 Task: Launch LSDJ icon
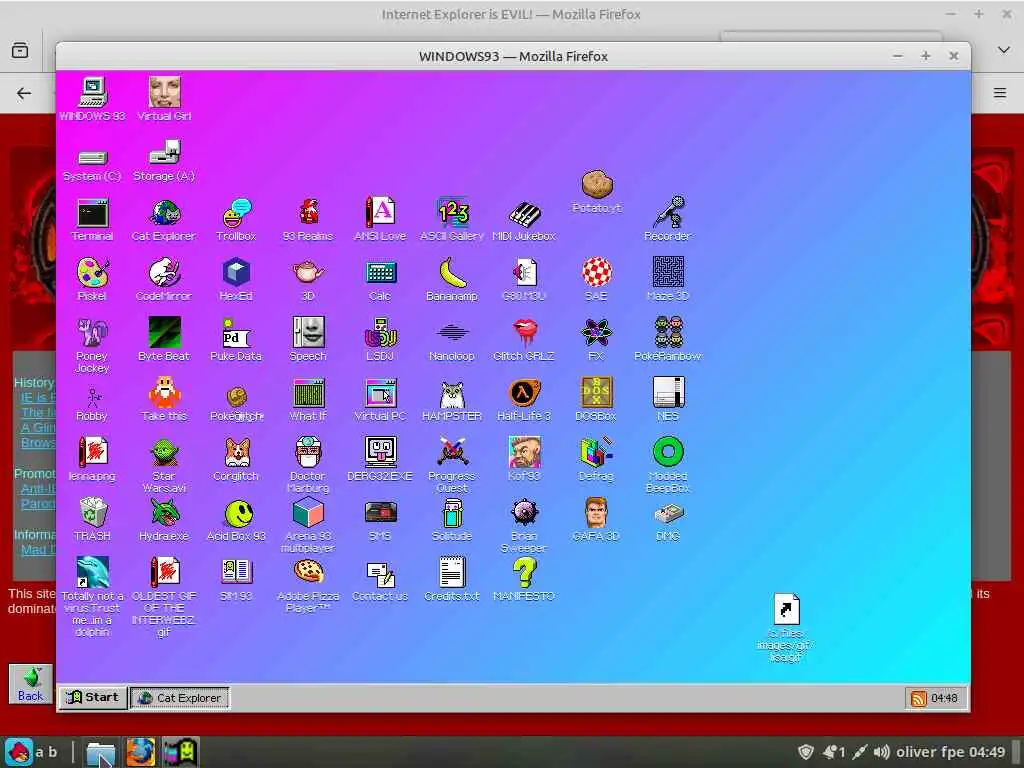[380, 333]
